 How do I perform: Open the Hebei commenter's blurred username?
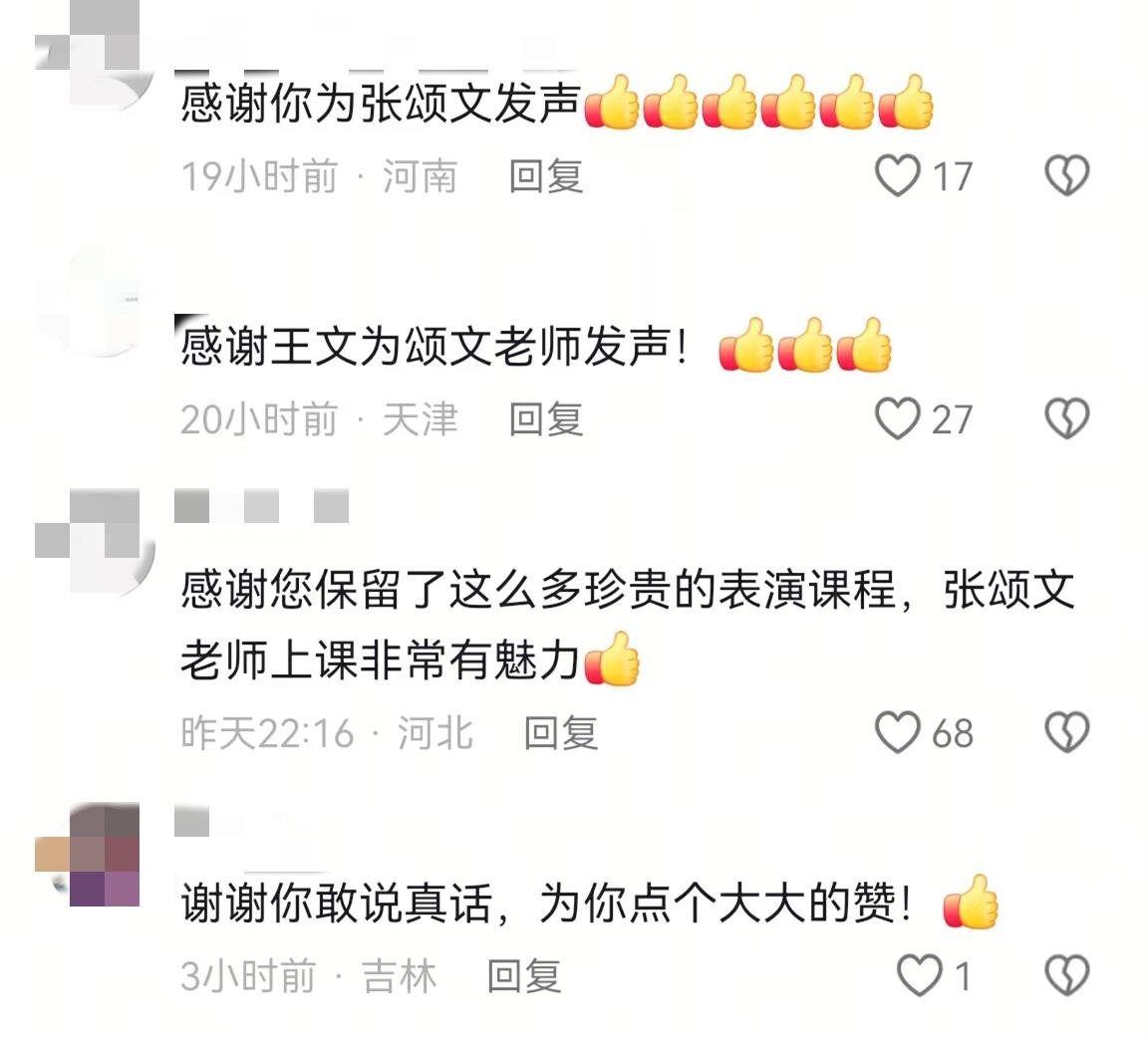click(261, 507)
